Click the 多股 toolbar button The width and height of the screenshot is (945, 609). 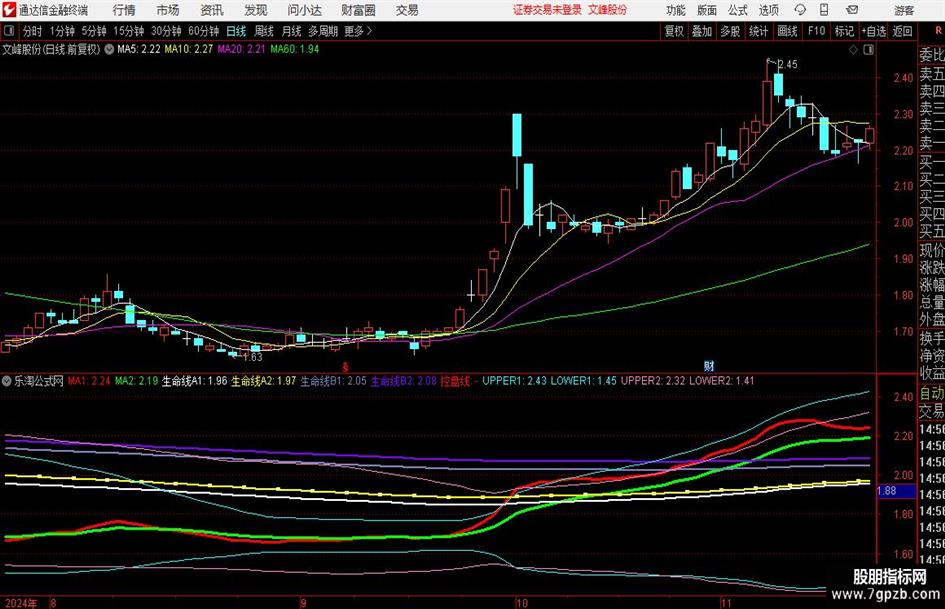pos(730,31)
